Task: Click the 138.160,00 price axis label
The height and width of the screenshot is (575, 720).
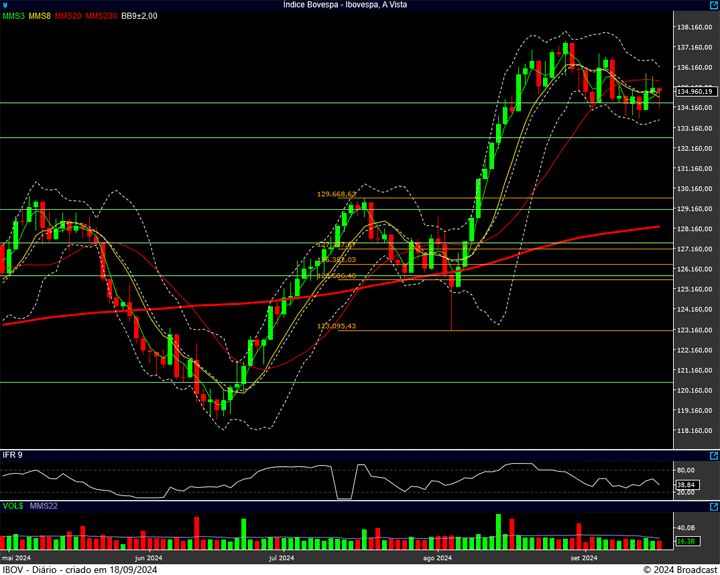Action: (694, 27)
